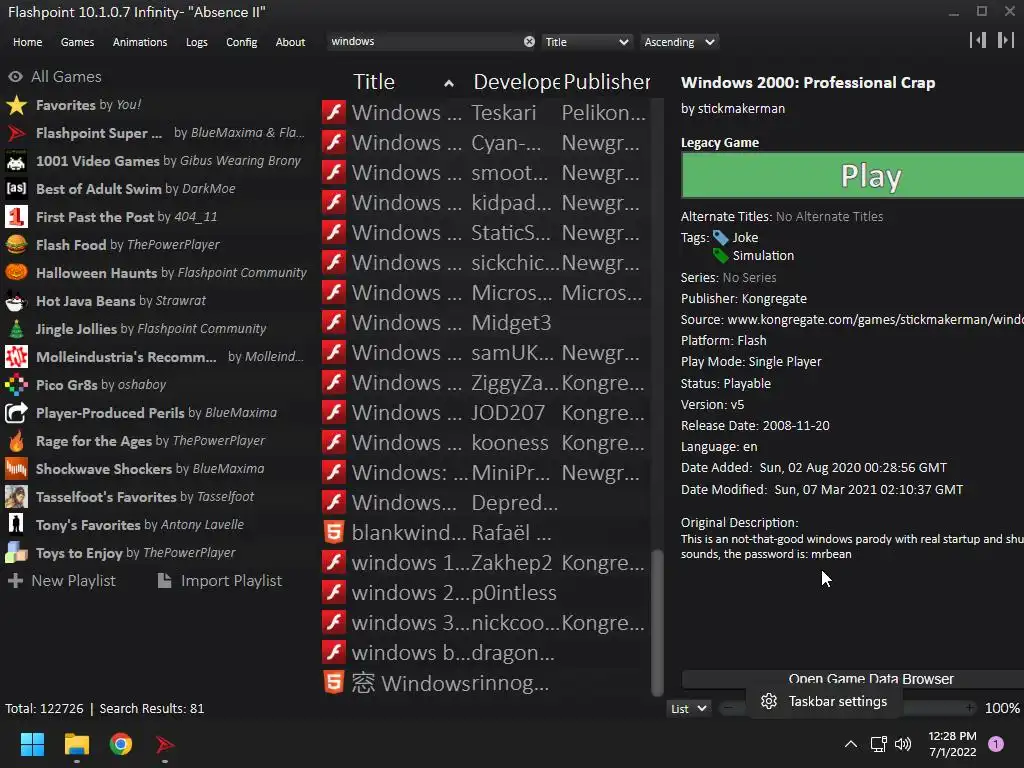Click the Hot Java Beans coffee icon
The width and height of the screenshot is (1024, 768).
pyautogui.click(x=16, y=301)
